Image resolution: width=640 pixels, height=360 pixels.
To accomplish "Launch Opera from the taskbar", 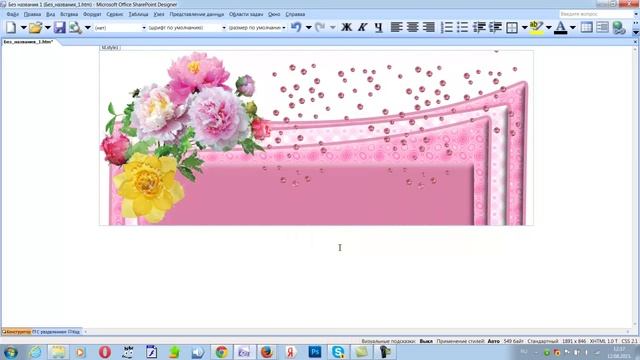I will tap(104, 352).
